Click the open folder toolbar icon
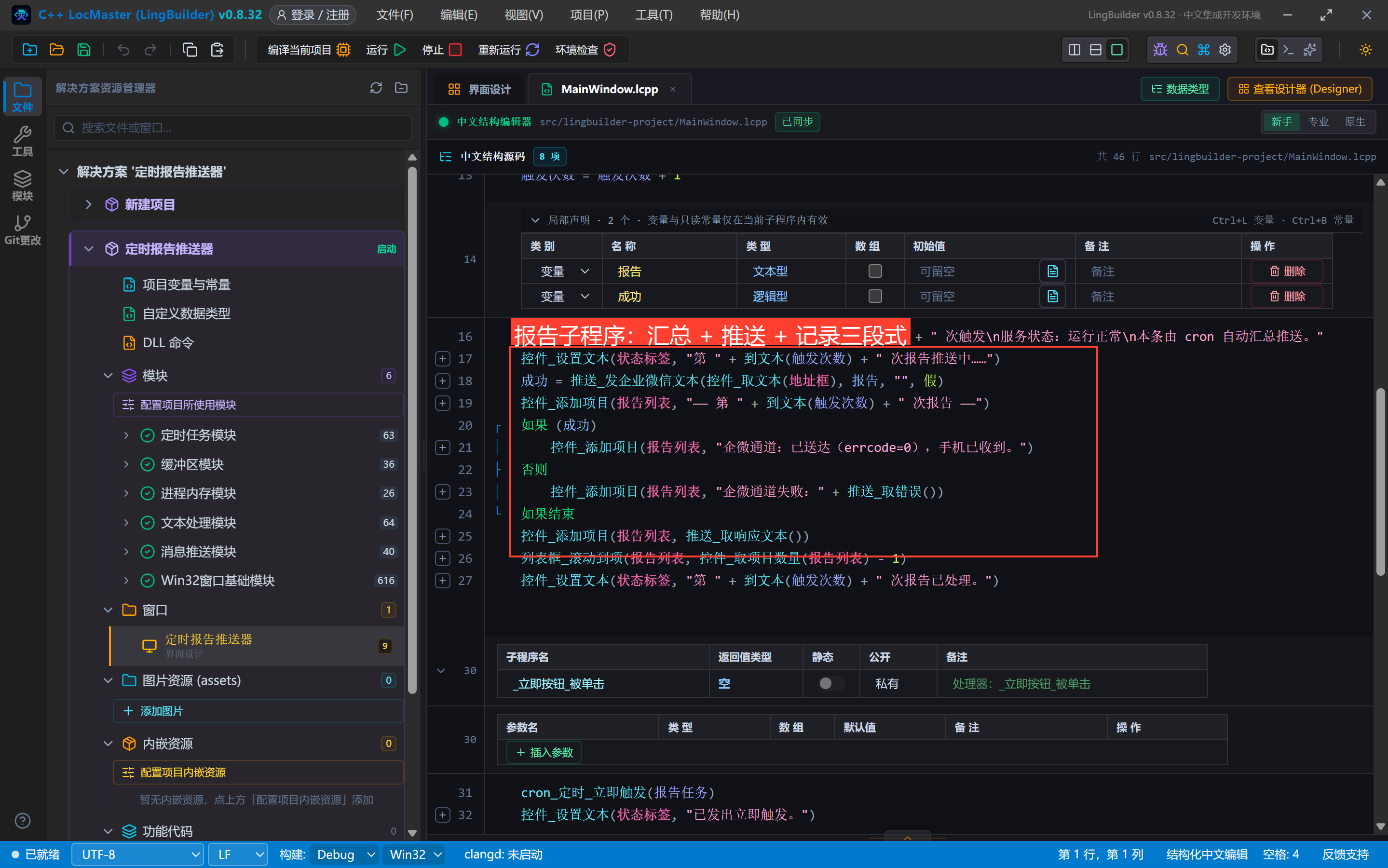1388x868 pixels. point(56,50)
